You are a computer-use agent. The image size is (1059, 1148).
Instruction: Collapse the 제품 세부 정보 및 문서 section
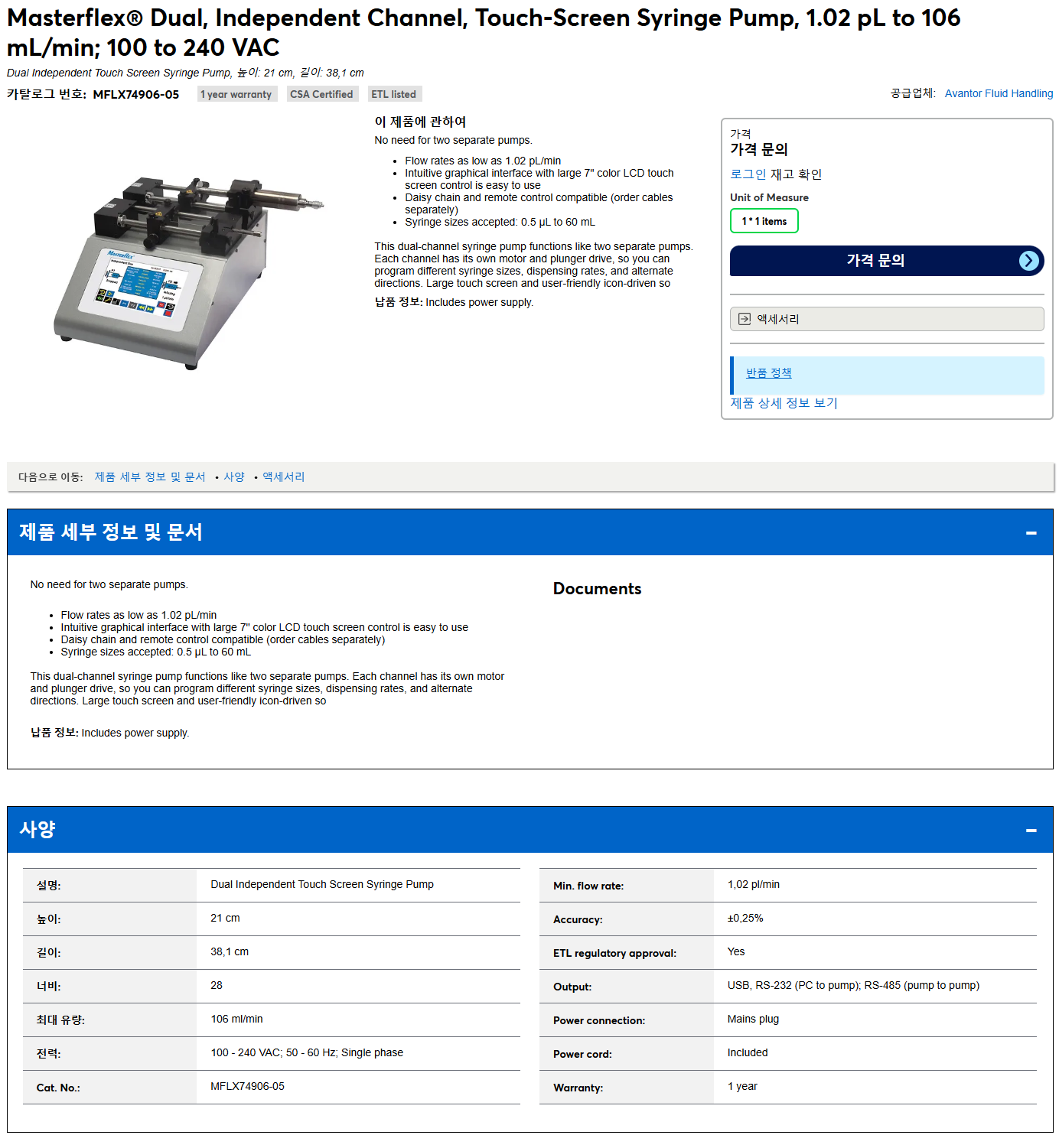click(1031, 533)
